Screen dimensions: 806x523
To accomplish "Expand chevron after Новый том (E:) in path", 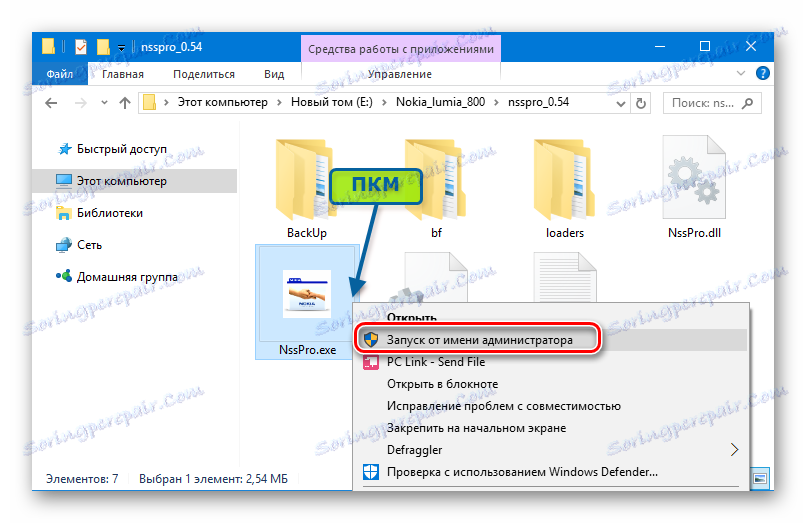I will (384, 102).
